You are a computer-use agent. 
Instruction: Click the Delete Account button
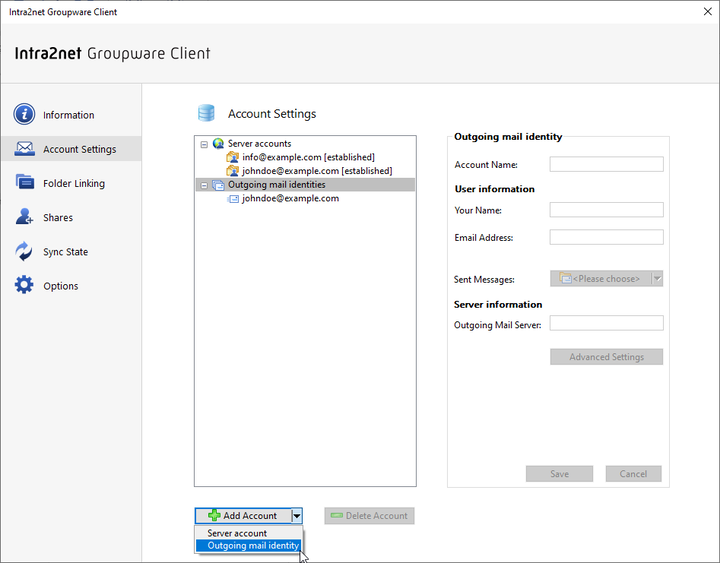point(369,516)
